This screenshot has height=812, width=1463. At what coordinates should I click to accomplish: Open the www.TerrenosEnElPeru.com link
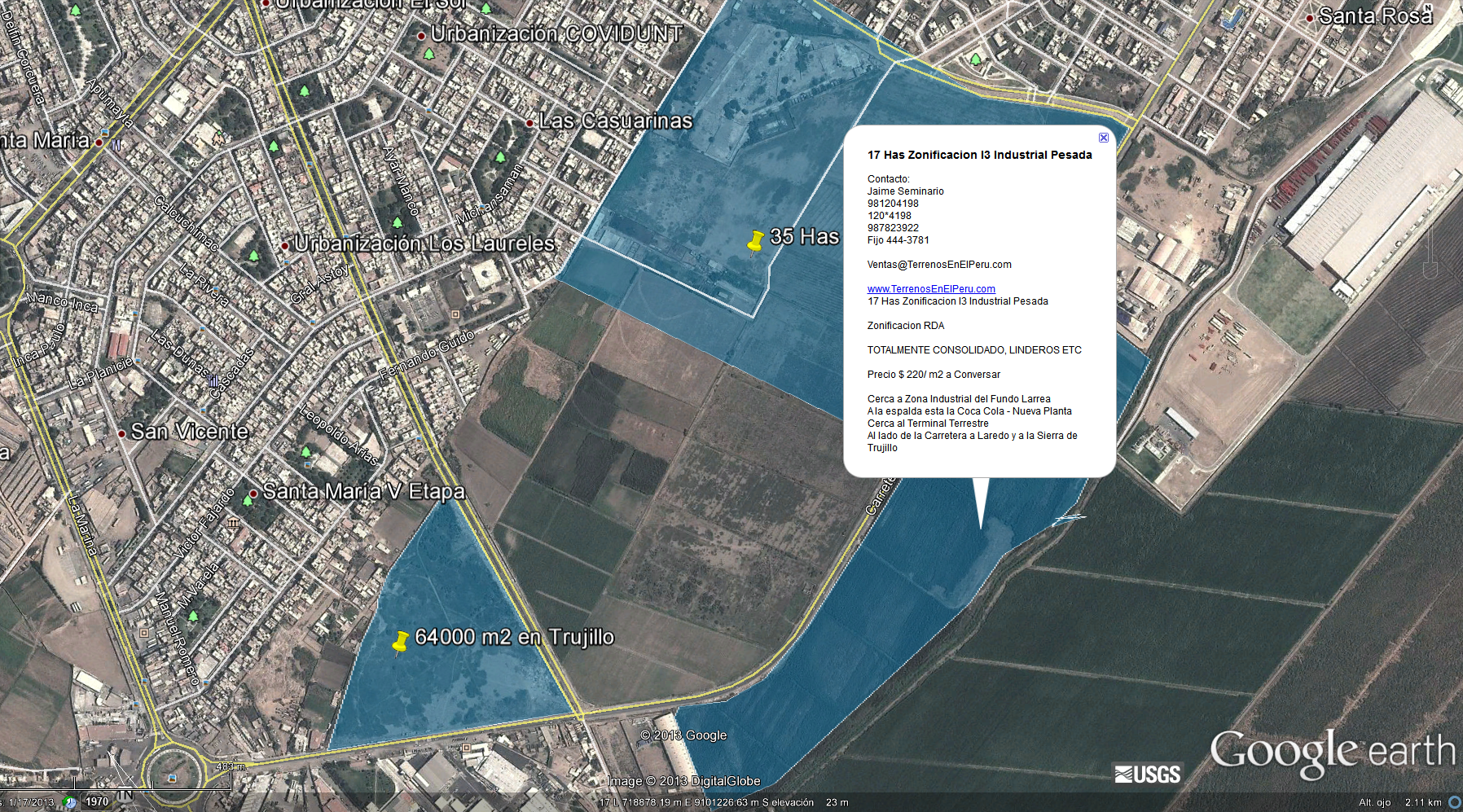[x=931, y=289]
